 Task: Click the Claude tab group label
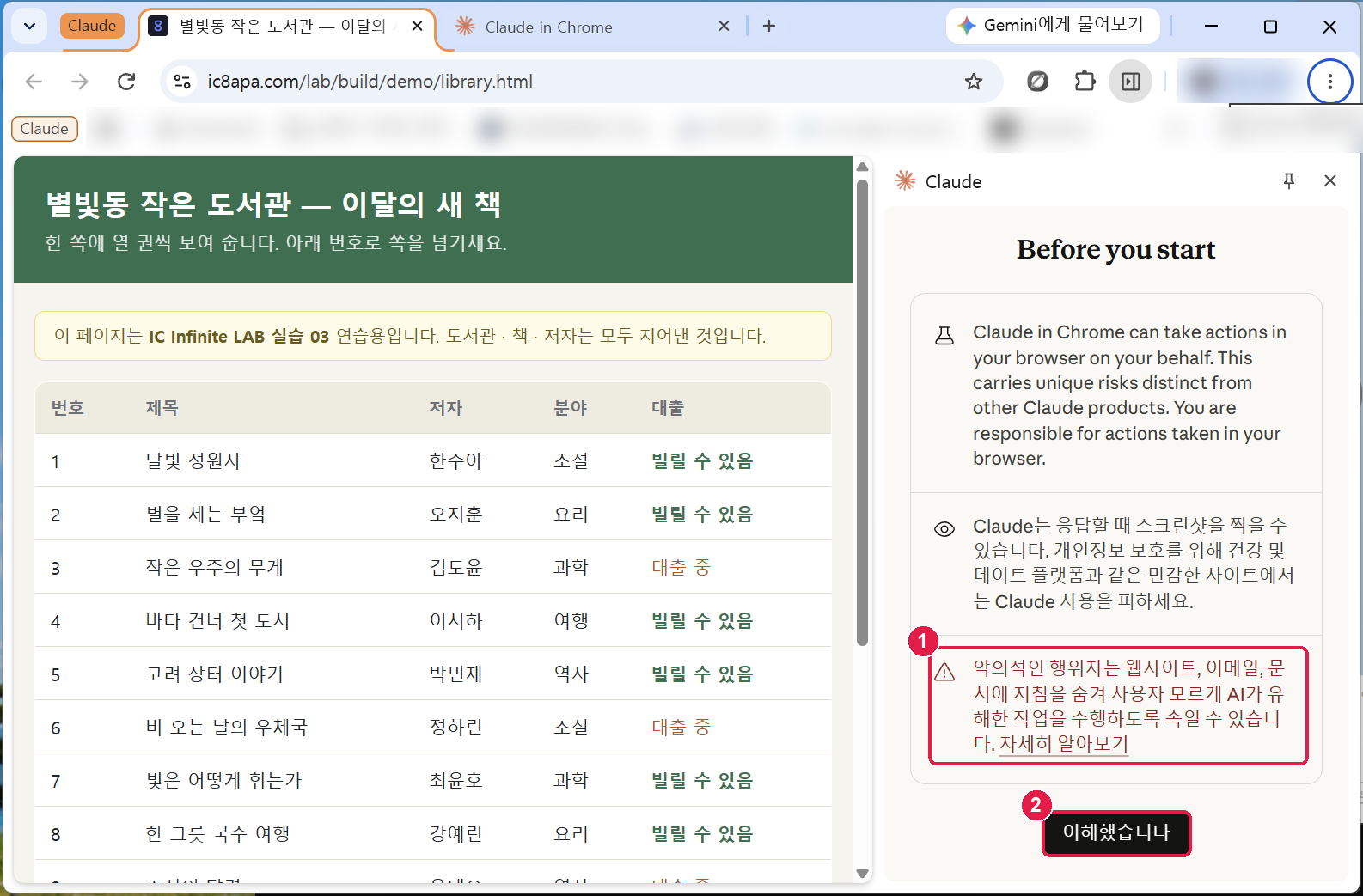click(92, 26)
